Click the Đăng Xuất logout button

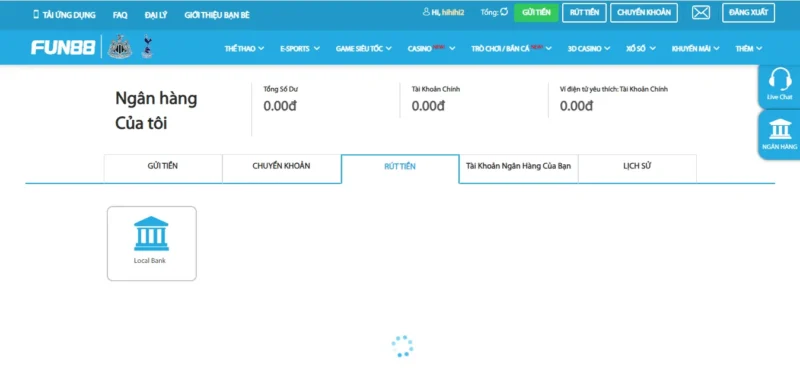click(748, 13)
